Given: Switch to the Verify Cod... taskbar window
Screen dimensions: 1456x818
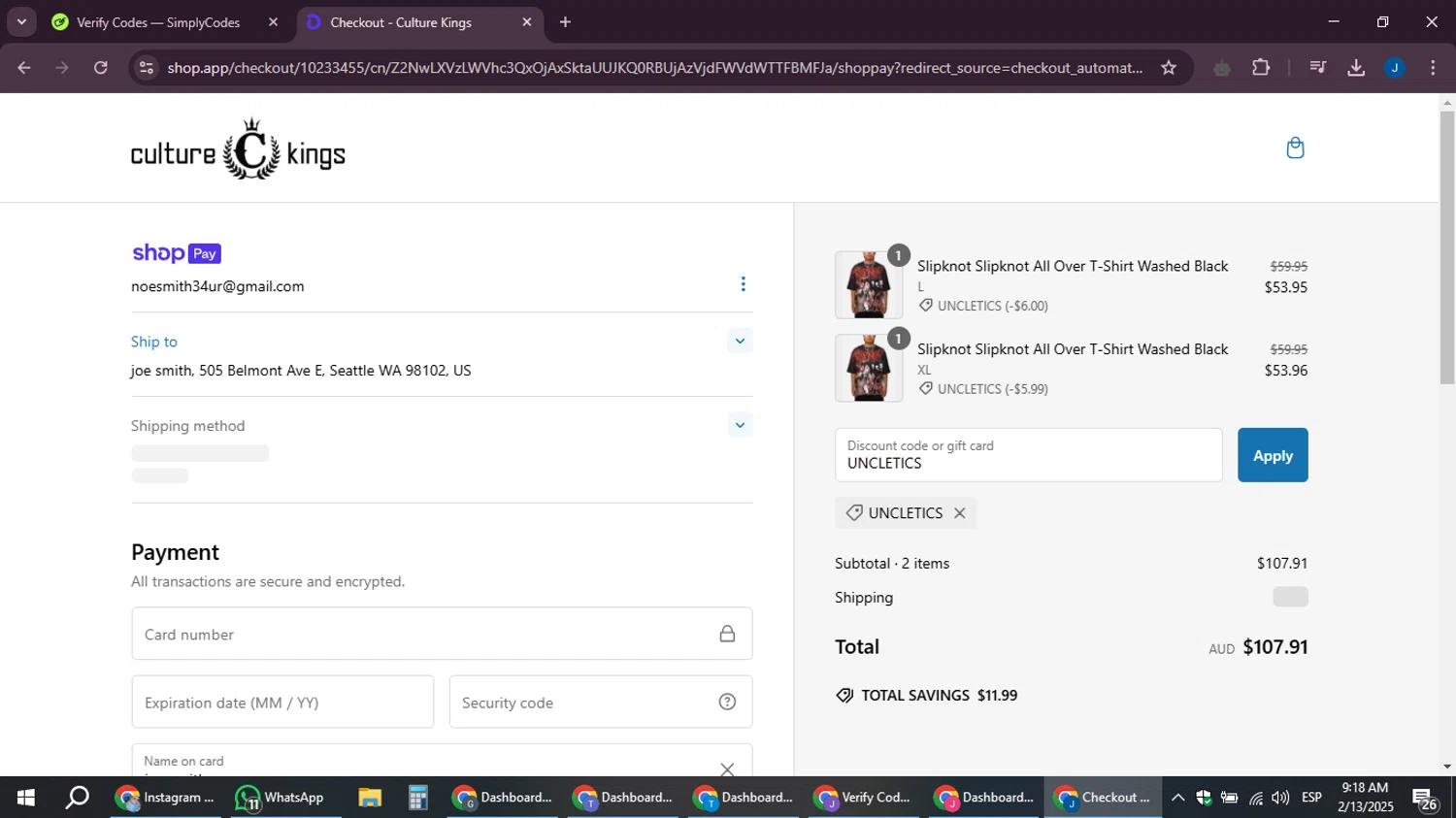Looking at the screenshot, I should 863,798.
